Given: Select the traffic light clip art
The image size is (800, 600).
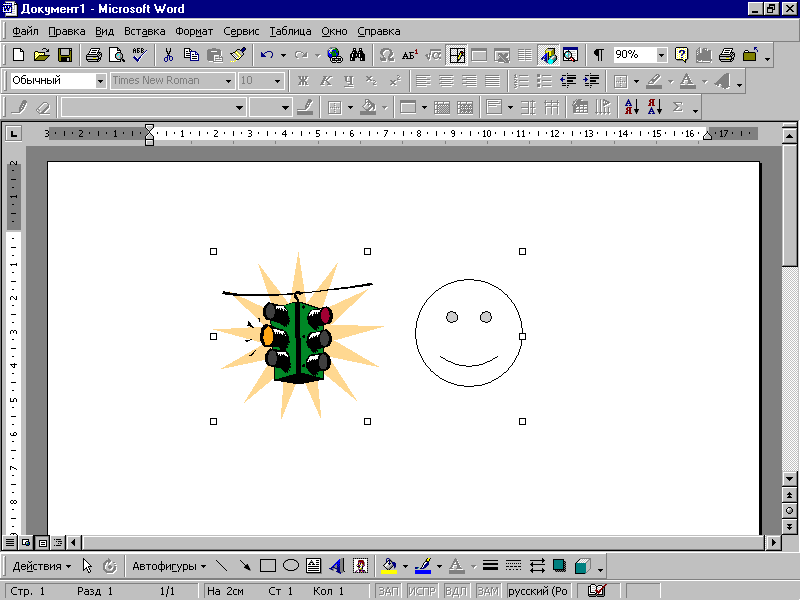Looking at the screenshot, I should tap(297, 336).
